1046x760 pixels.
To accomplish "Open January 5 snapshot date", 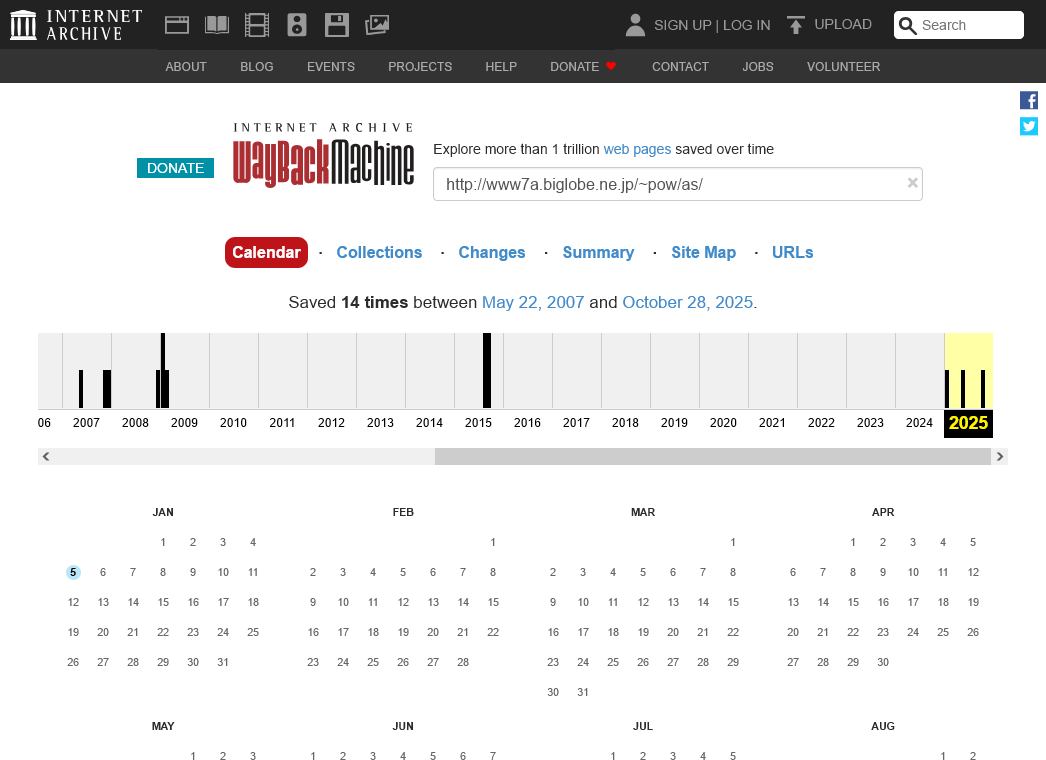I will coord(73,573).
